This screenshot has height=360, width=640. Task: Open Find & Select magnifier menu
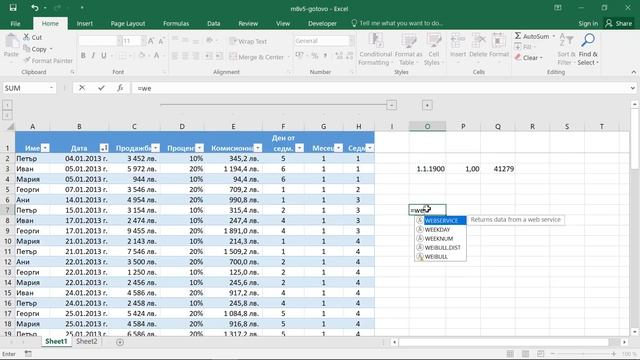click(588, 49)
